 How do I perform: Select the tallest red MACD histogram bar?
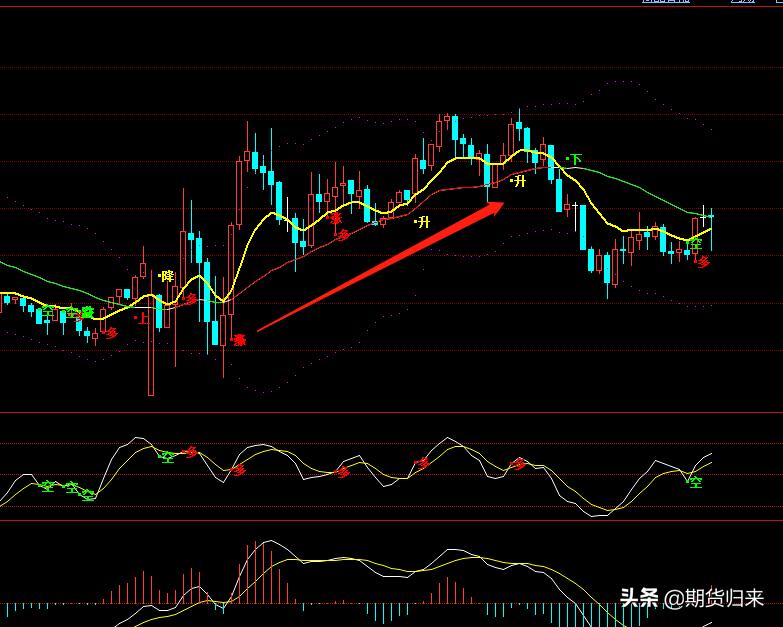point(255,573)
